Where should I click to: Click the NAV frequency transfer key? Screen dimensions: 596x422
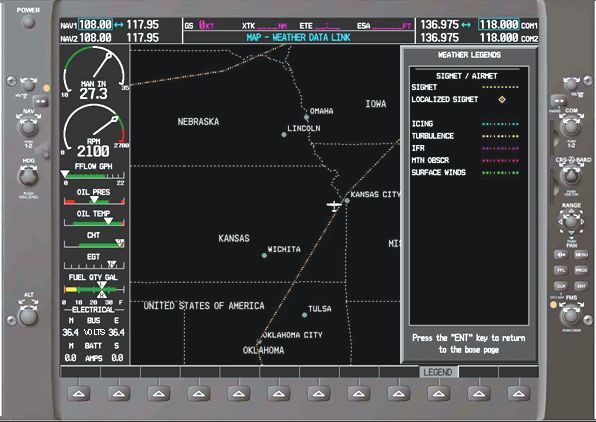[x=40, y=101]
